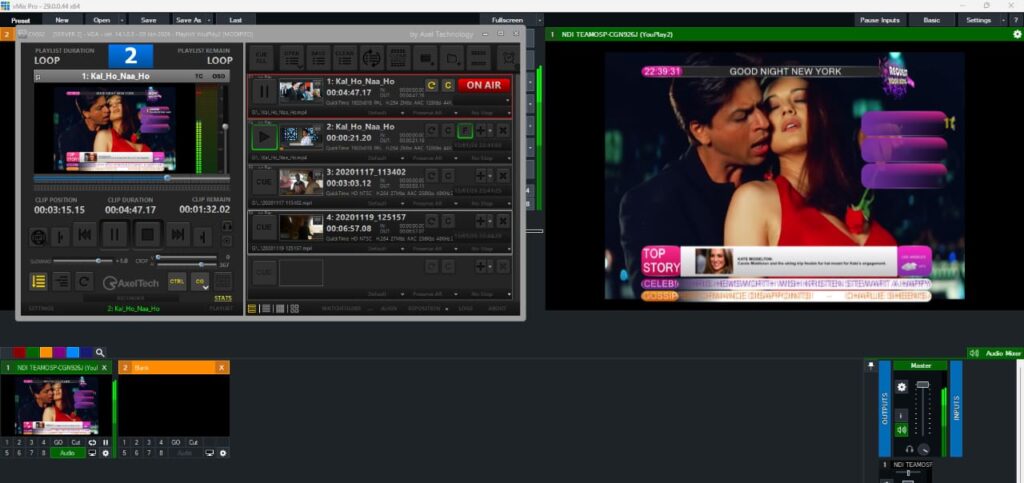
Task: Toggle loop icon on NDI input 1
Action: 92,443
